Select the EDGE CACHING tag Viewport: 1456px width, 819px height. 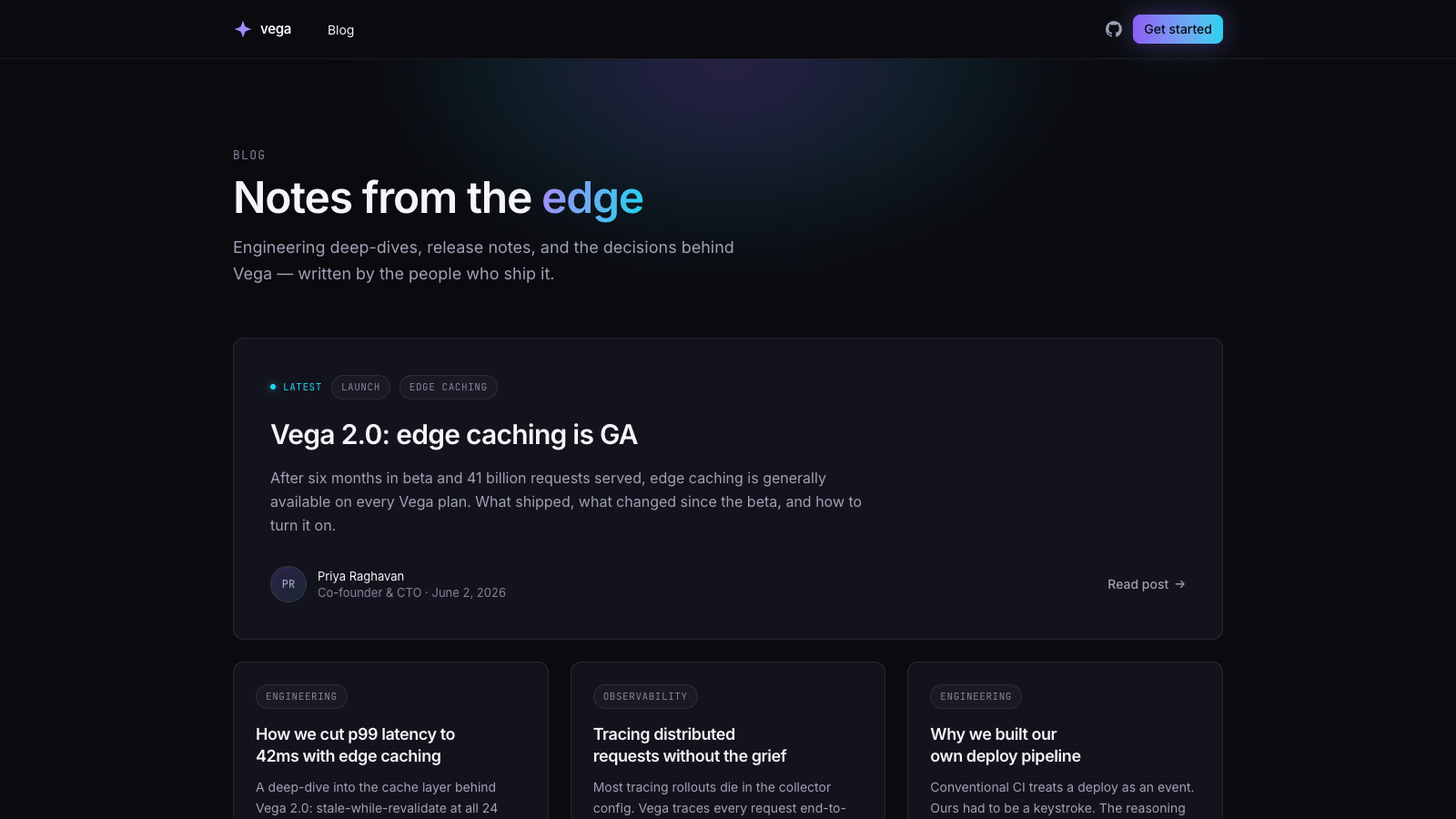[449, 387]
